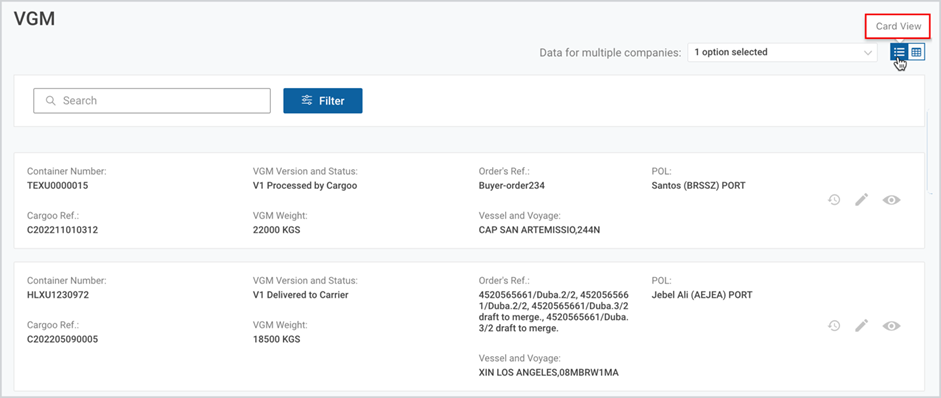
Task: Click the Search input field
Action: pos(152,101)
